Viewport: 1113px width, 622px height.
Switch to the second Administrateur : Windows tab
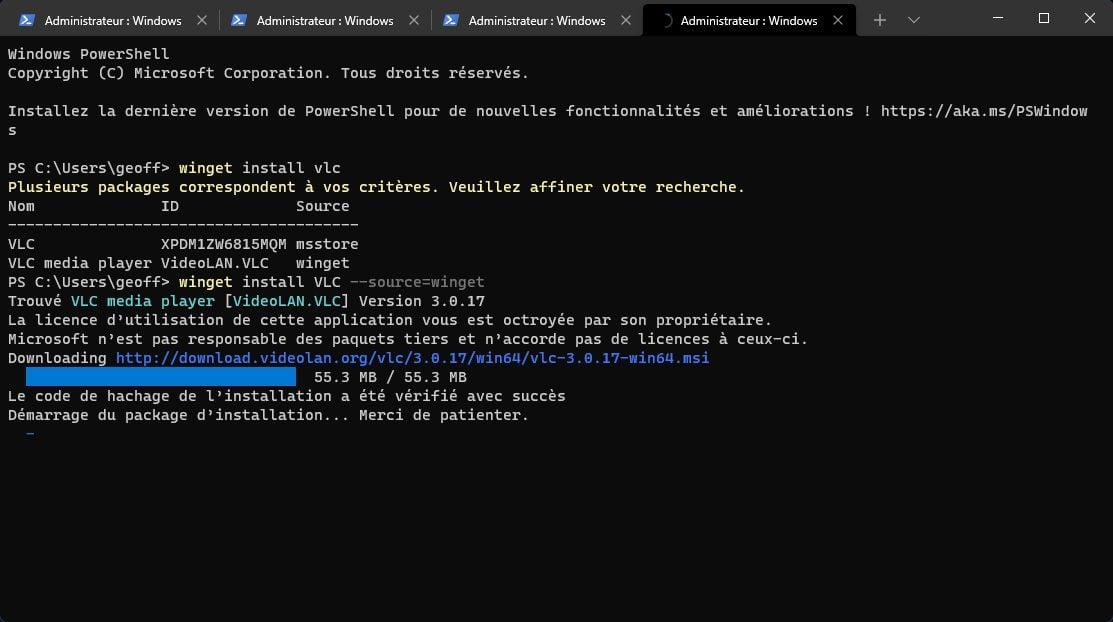[x=324, y=21]
